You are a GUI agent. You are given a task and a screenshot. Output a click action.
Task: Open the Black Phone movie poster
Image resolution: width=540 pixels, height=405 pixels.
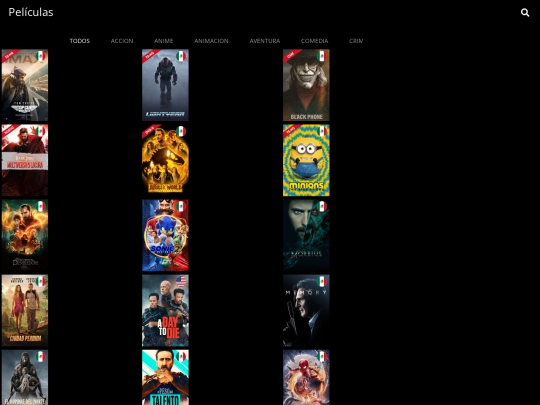coord(306,85)
